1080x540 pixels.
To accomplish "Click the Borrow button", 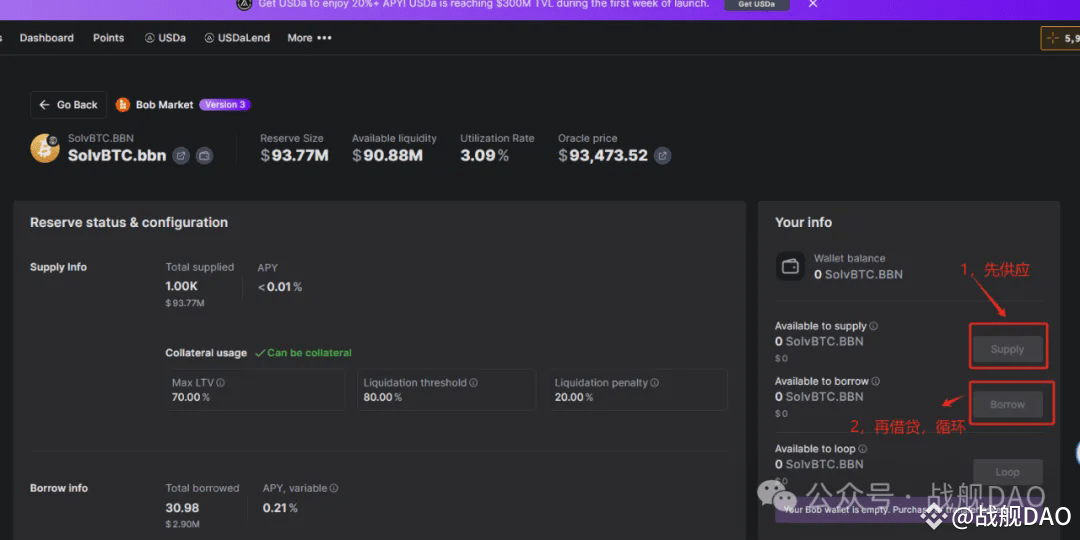I will 1008,404.
